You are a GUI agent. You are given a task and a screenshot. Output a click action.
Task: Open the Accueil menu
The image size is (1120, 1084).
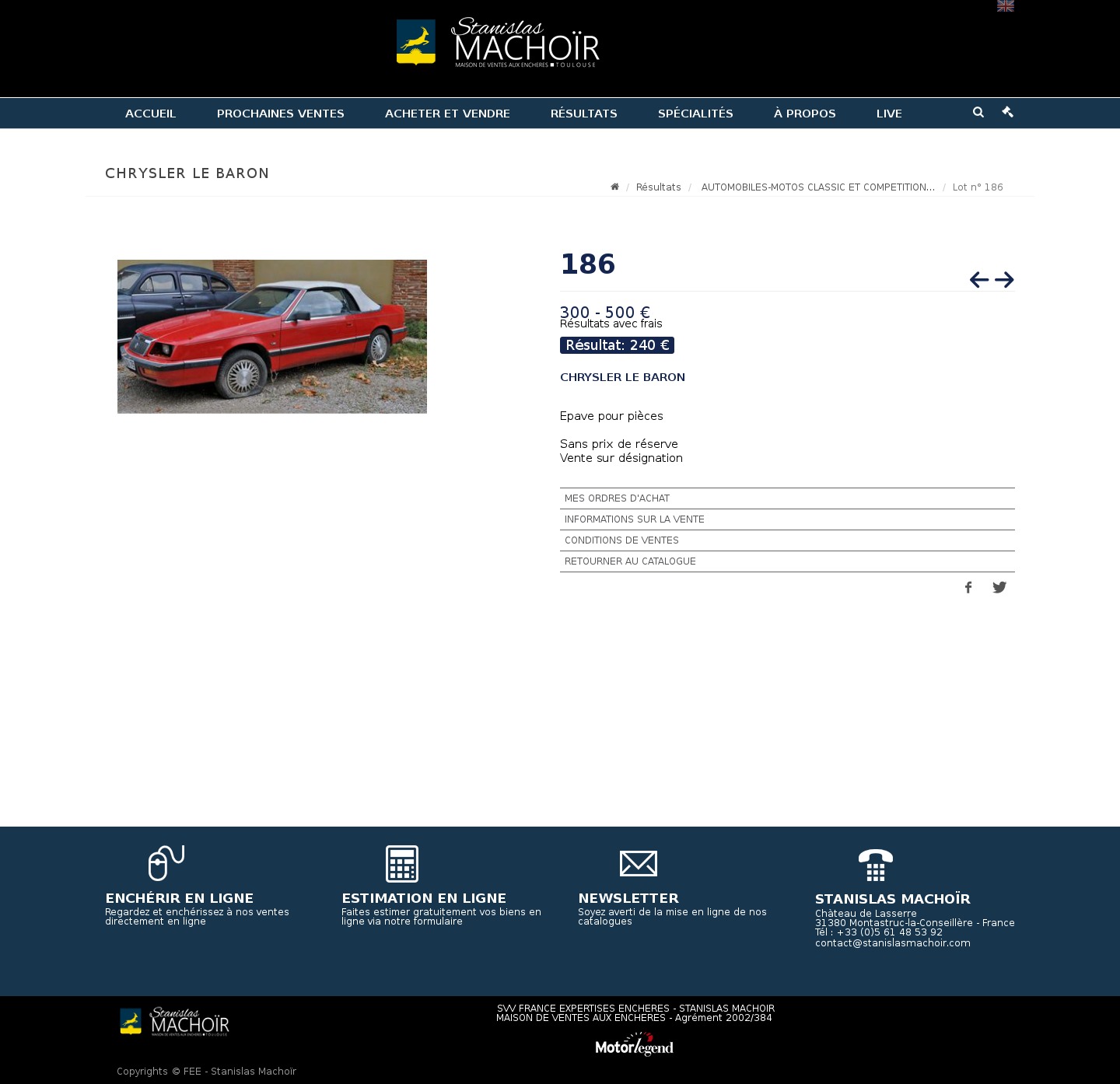(x=151, y=114)
